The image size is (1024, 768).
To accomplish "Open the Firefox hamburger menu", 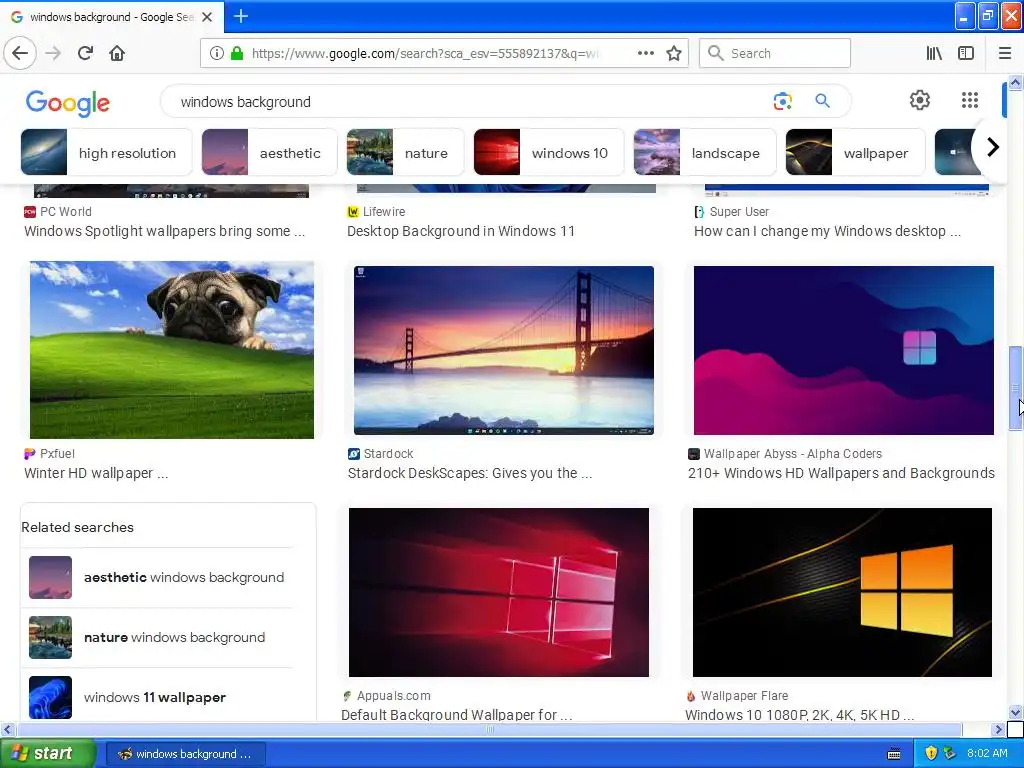I will (x=1005, y=53).
